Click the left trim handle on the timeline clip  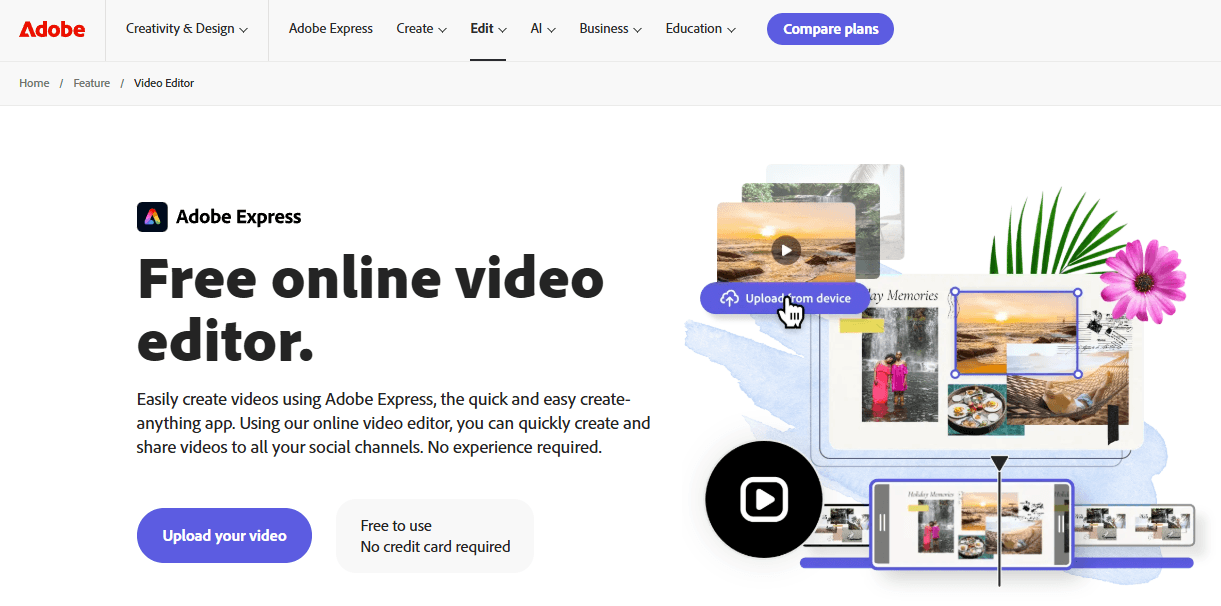pos(882,524)
